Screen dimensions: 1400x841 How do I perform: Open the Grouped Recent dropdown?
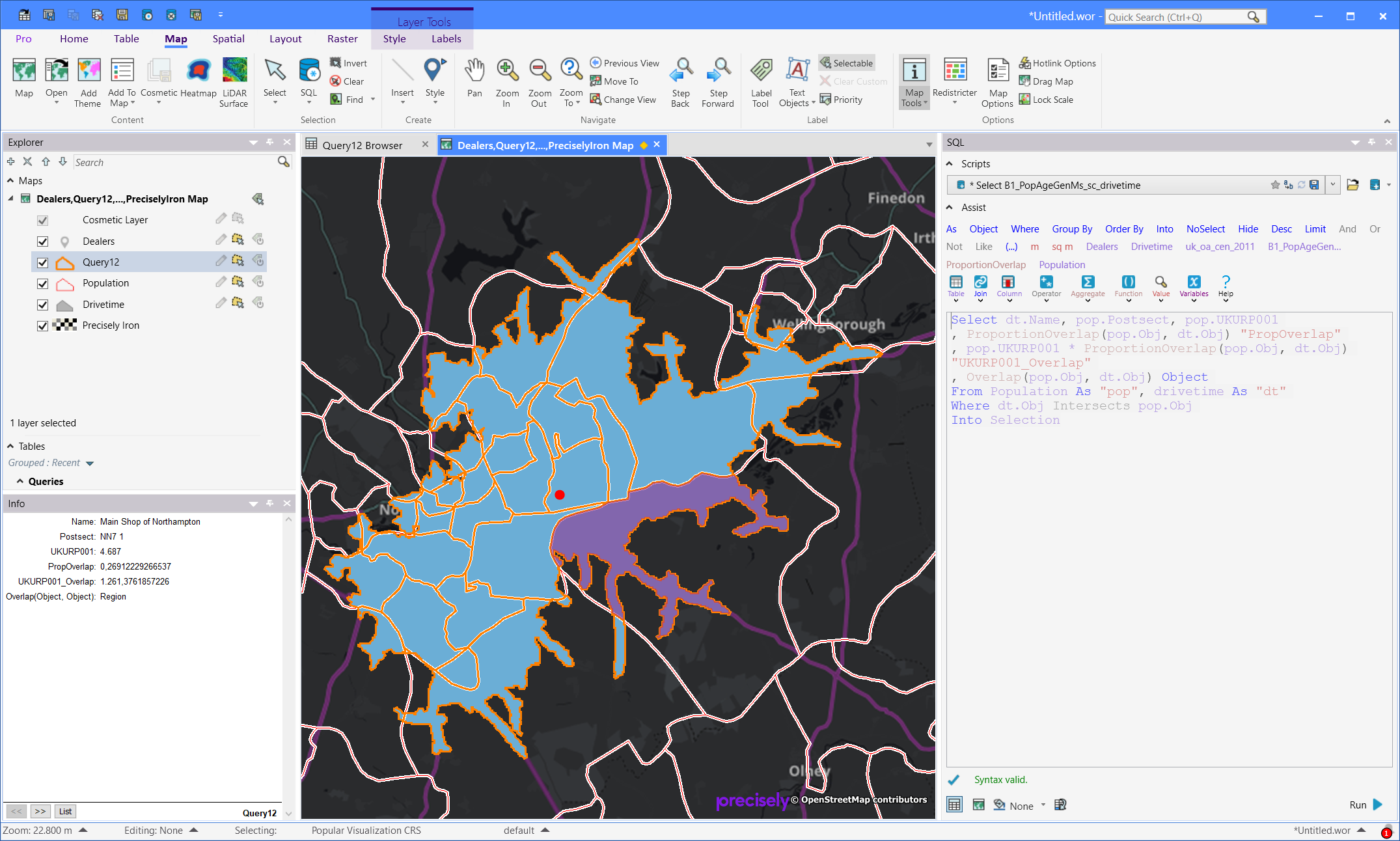tap(90, 463)
